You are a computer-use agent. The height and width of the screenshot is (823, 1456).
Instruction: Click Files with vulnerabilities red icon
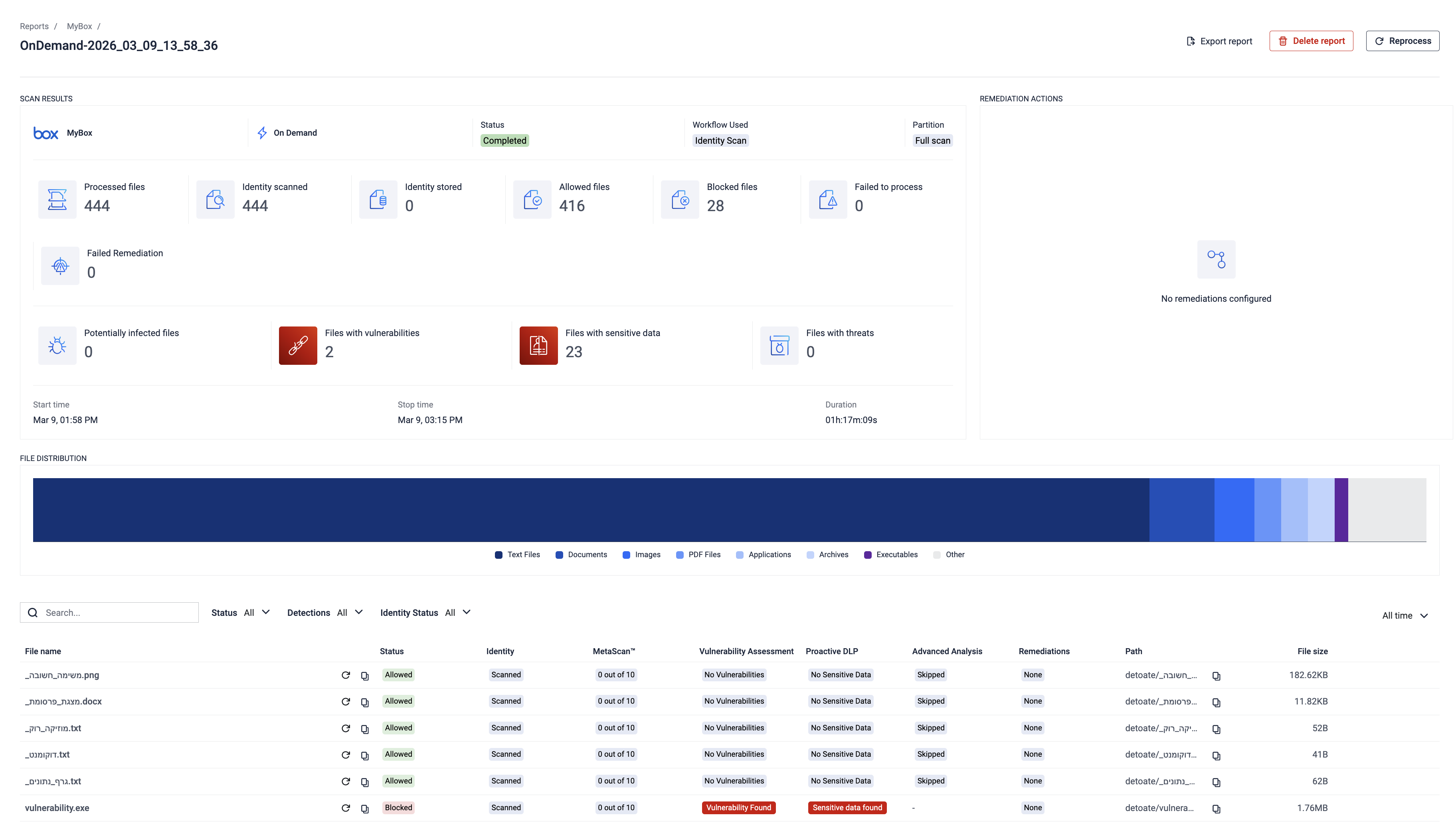pos(298,345)
